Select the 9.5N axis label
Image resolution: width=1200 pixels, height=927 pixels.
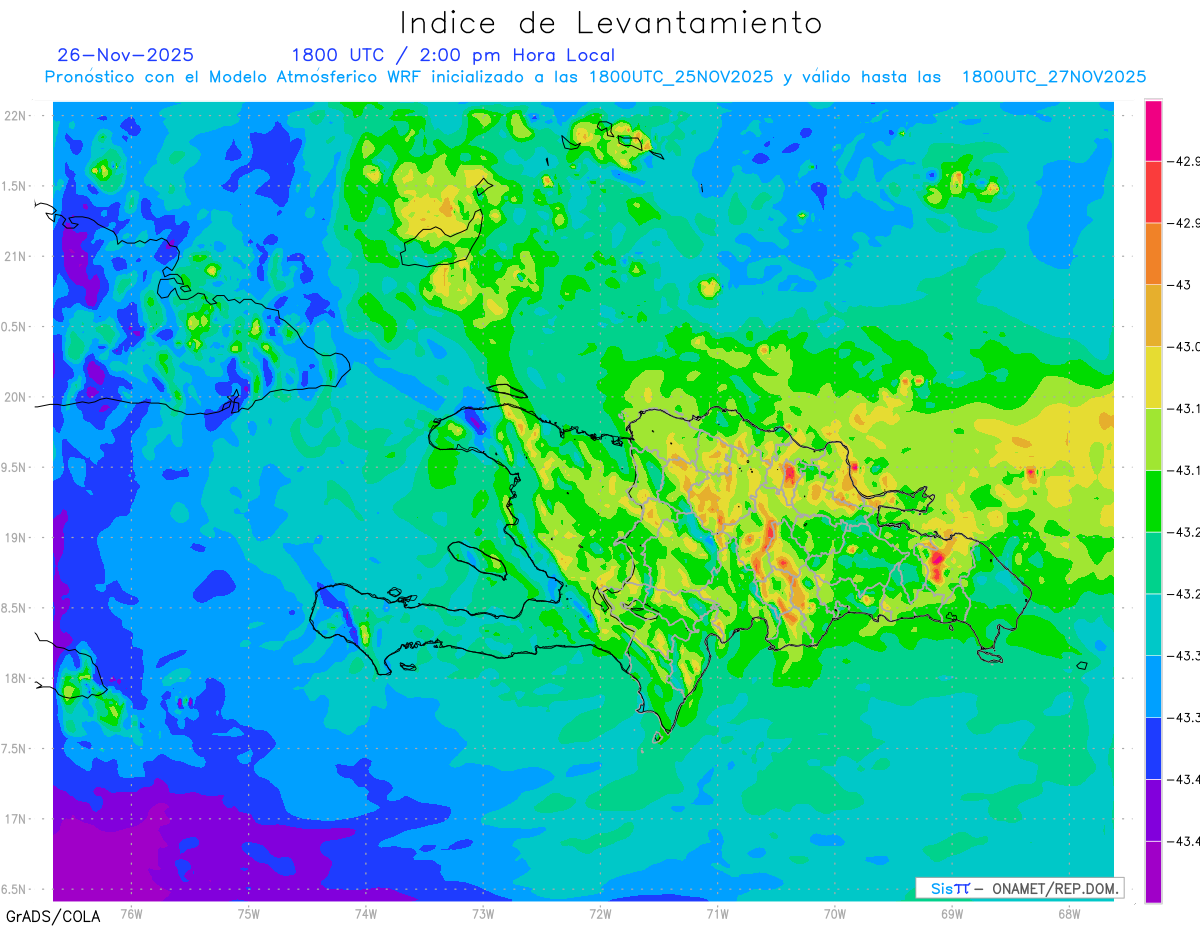pos(15,467)
